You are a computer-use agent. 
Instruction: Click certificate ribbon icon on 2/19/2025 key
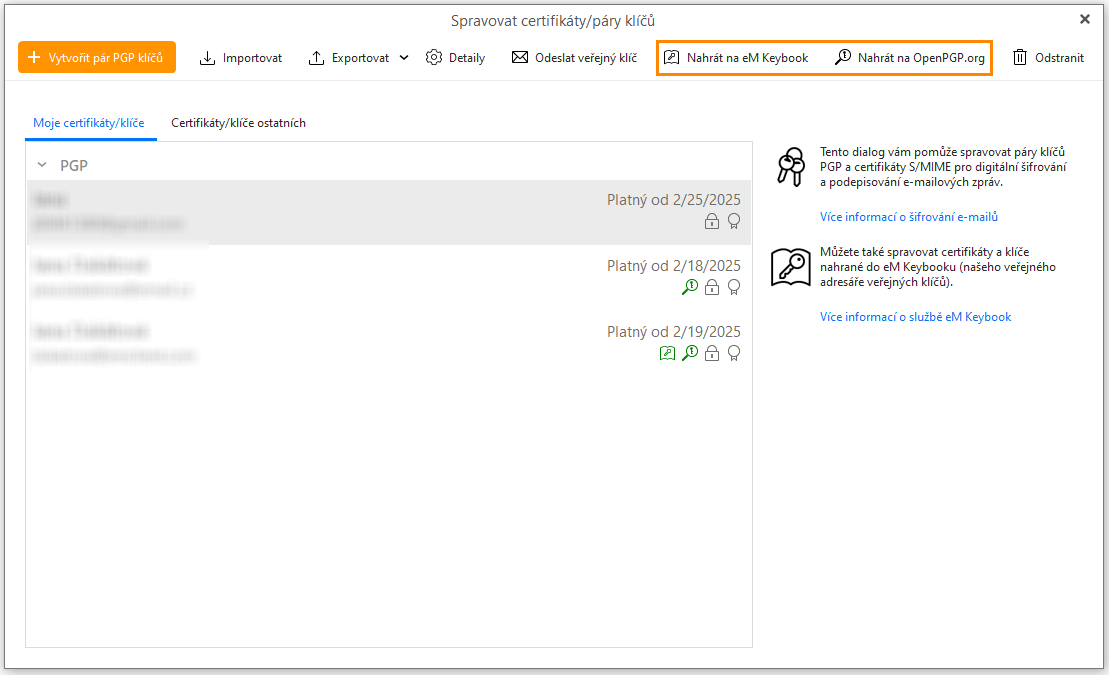[734, 353]
